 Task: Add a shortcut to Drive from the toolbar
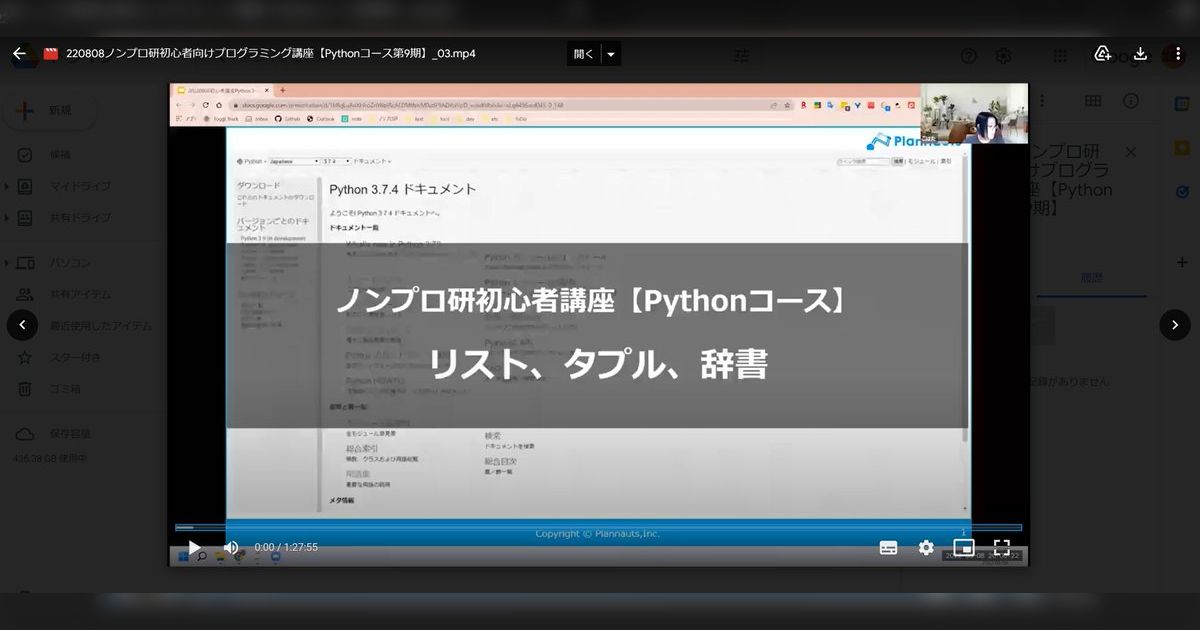tap(1102, 56)
